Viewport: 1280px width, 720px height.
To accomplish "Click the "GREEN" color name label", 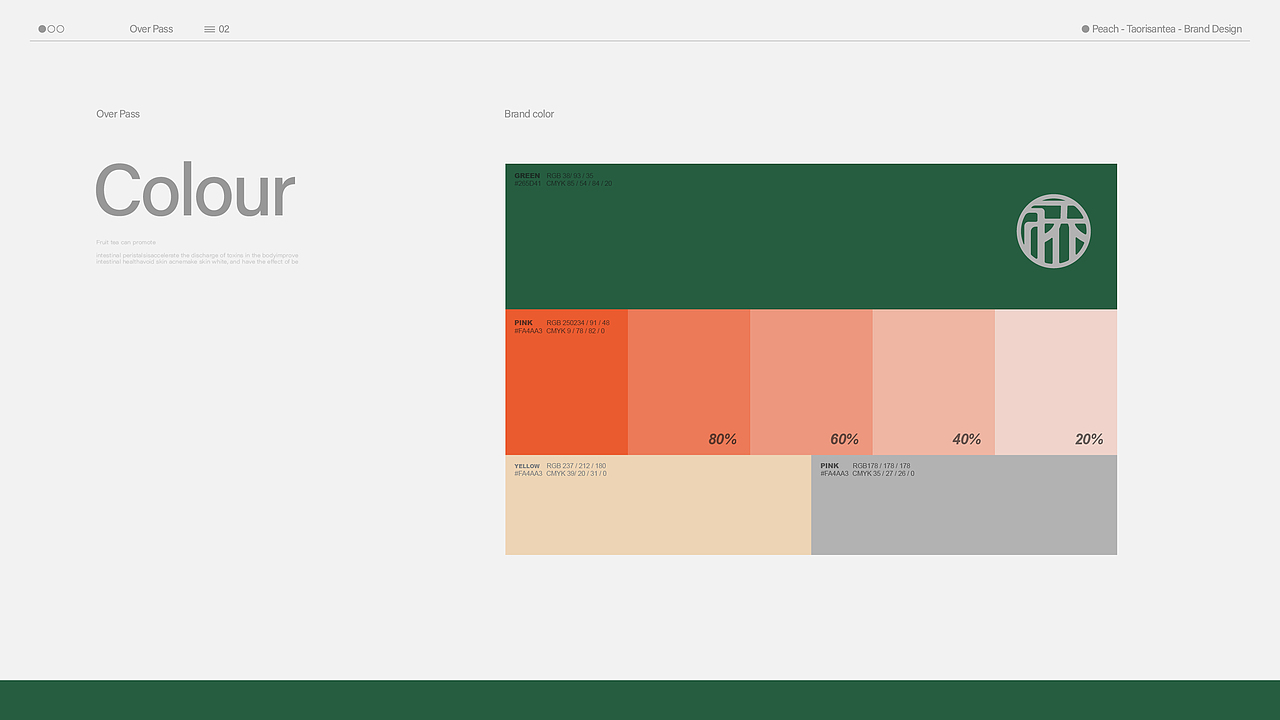I will (x=527, y=176).
